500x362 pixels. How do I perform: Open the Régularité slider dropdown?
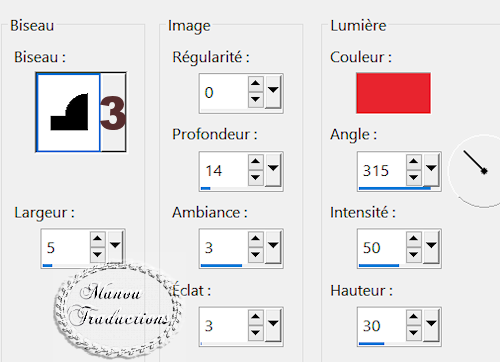pyautogui.click(x=273, y=92)
